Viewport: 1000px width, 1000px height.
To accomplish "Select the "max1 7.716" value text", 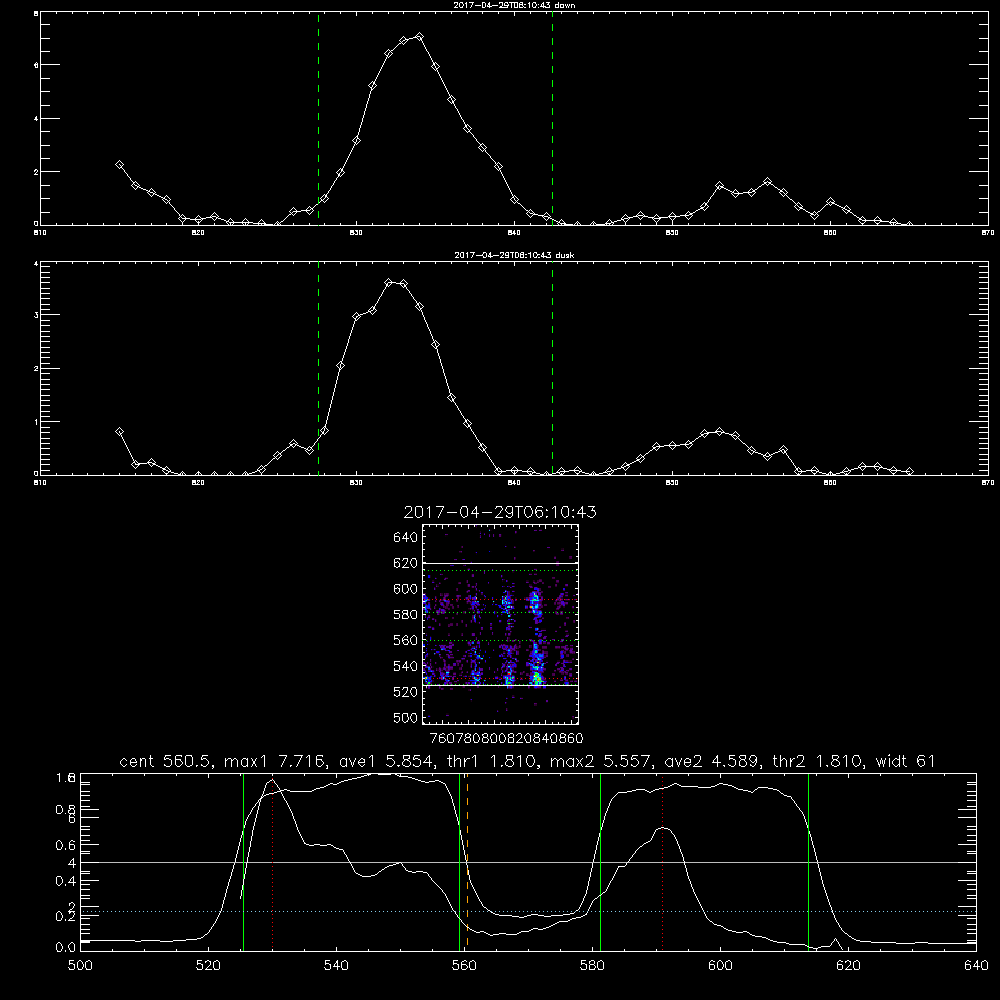I will (x=273, y=761).
